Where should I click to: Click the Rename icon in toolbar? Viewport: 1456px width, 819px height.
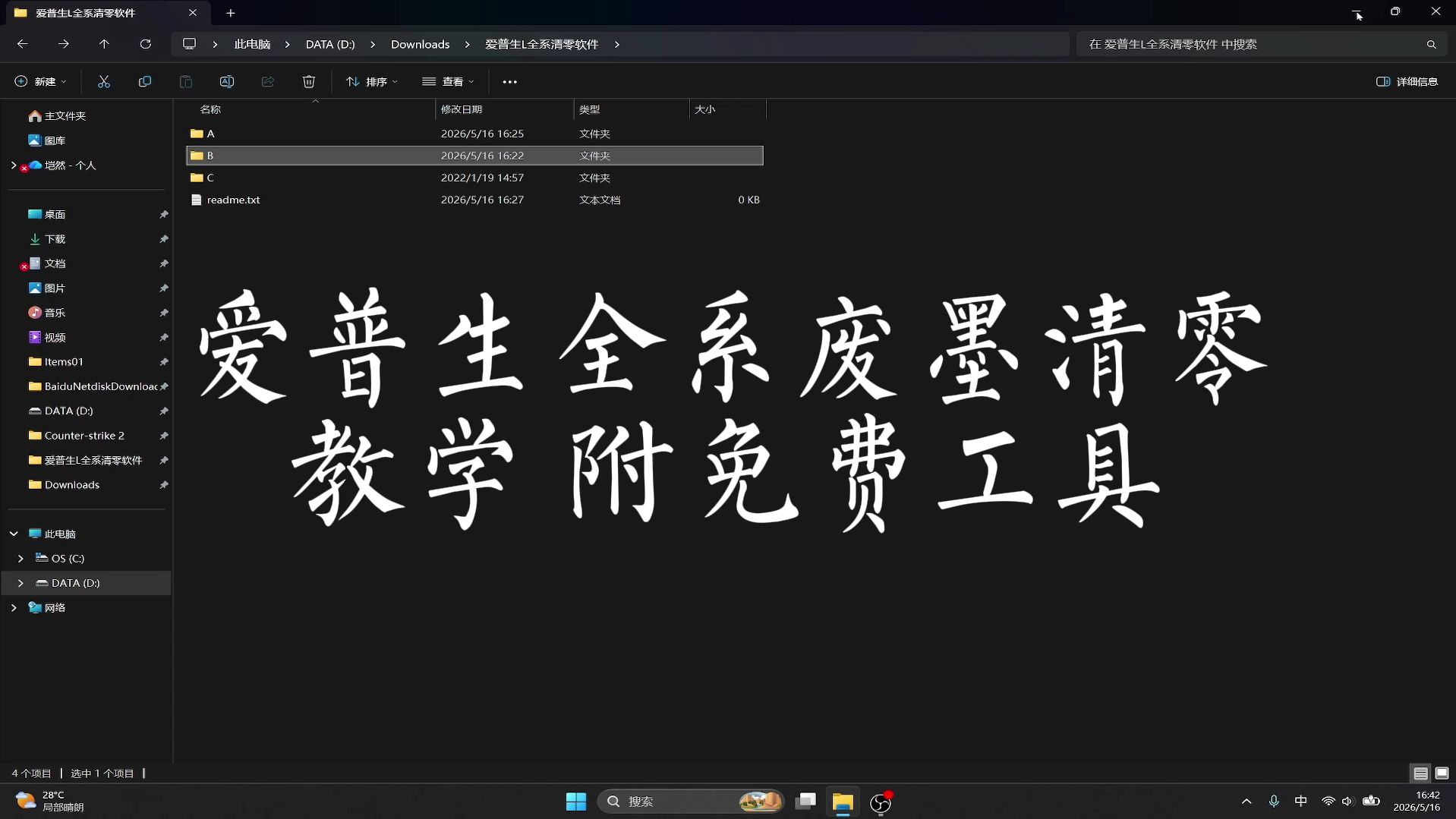point(227,81)
